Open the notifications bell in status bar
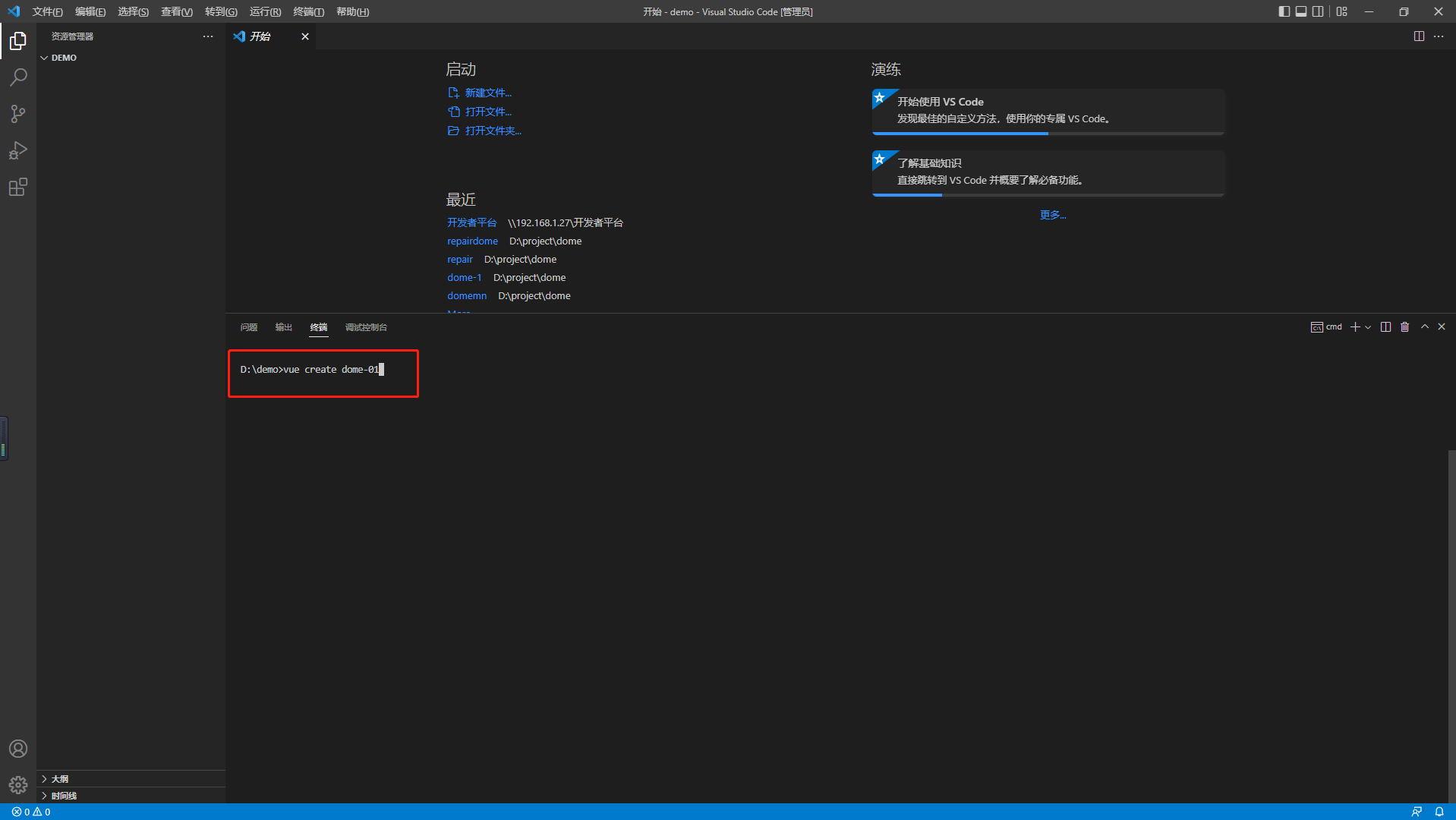Screen dimensions: 1456x820 coord(1439,812)
